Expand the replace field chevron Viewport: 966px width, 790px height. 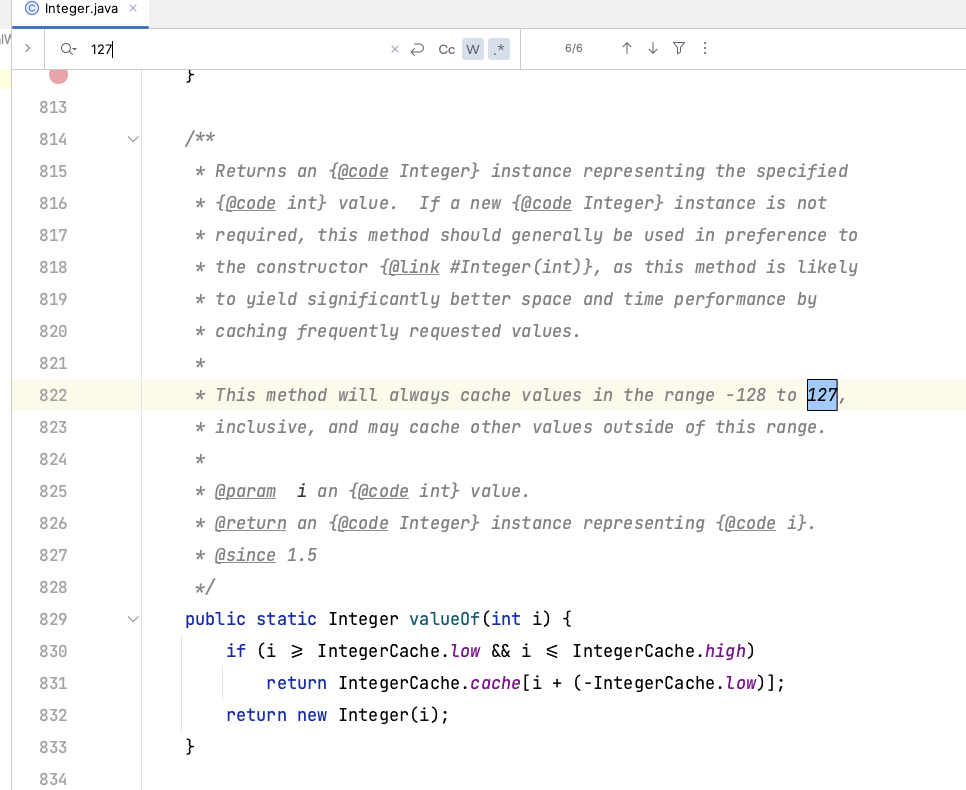click(27, 48)
